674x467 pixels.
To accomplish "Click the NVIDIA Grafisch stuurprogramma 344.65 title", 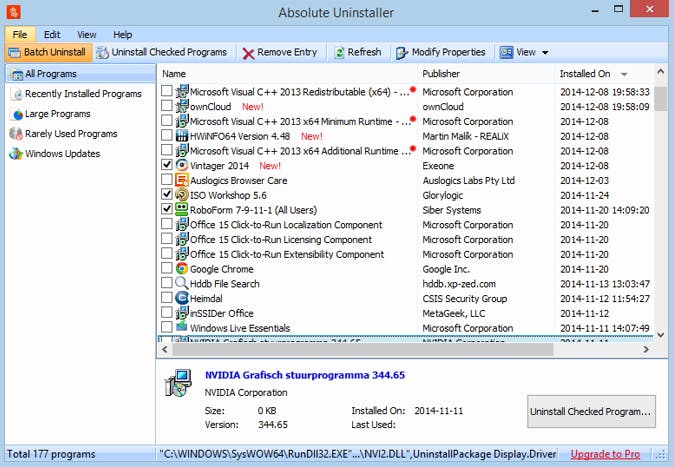I will 305,375.
